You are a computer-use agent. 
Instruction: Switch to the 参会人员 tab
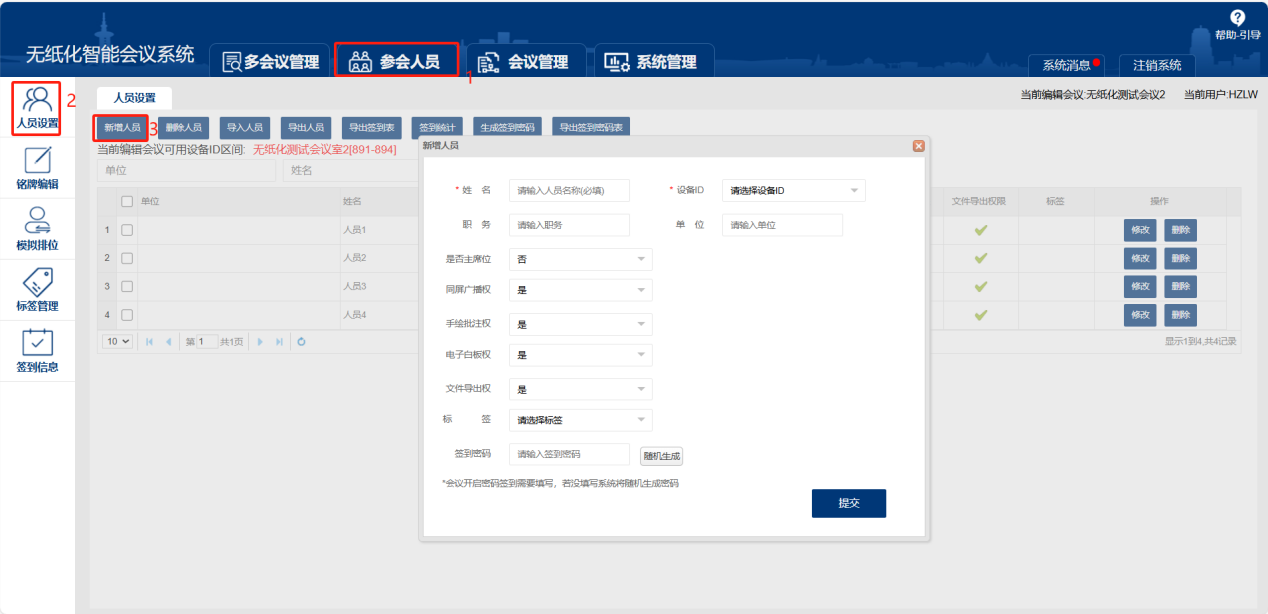click(396, 60)
